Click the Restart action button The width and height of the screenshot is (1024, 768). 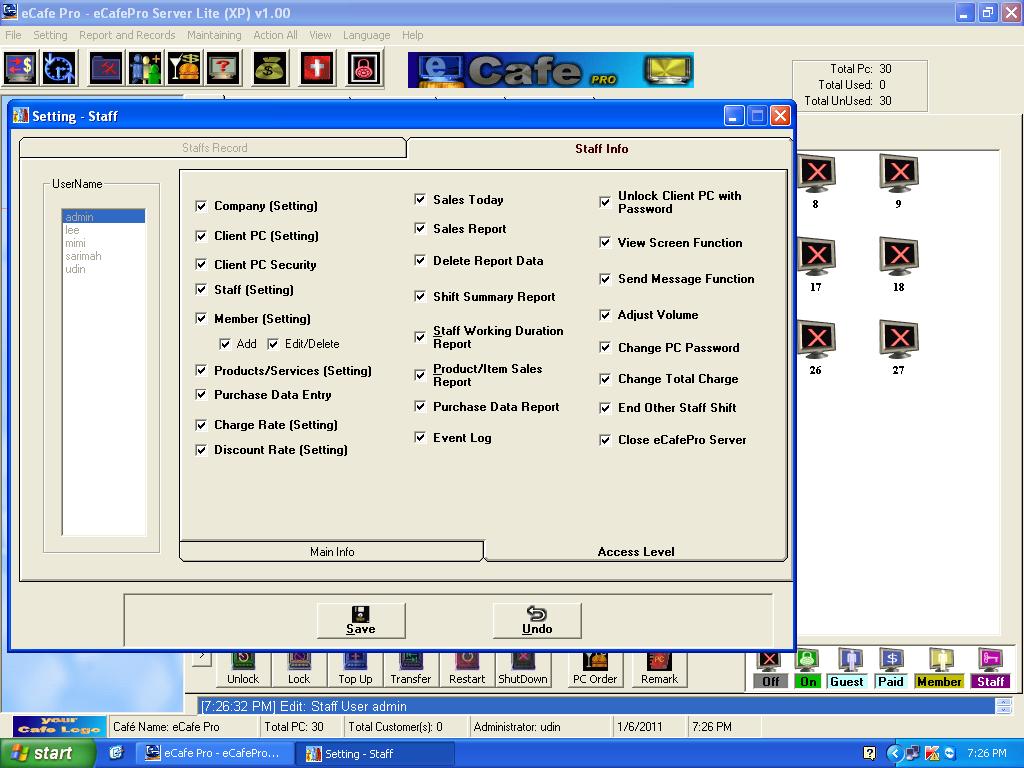[x=467, y=669]
